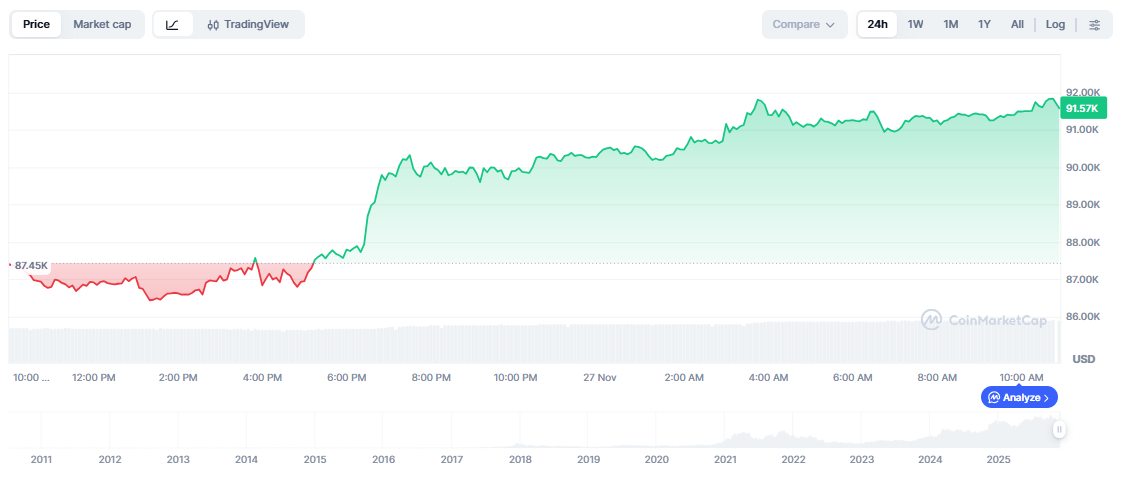Select the 1Y time range

pos(984,24)
